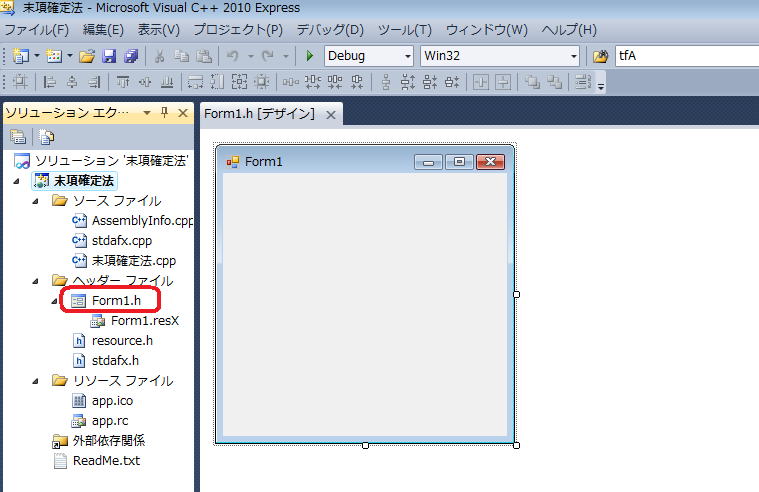The image size is (759, 492).
Task: Open the Undo history dropdown arrow
Action: coord(250,56)
